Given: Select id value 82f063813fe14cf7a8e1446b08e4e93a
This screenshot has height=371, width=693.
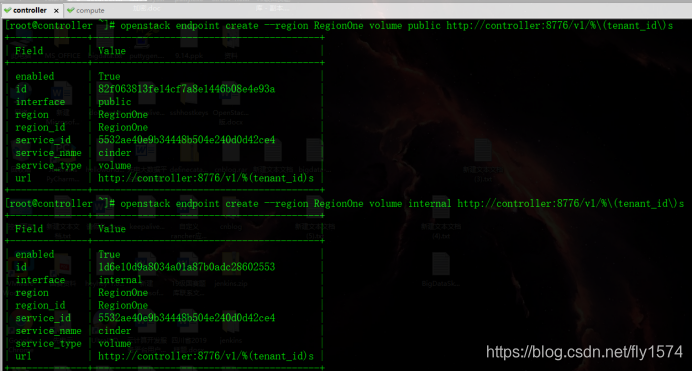Looking at the screenshot, I should [187, 89].
